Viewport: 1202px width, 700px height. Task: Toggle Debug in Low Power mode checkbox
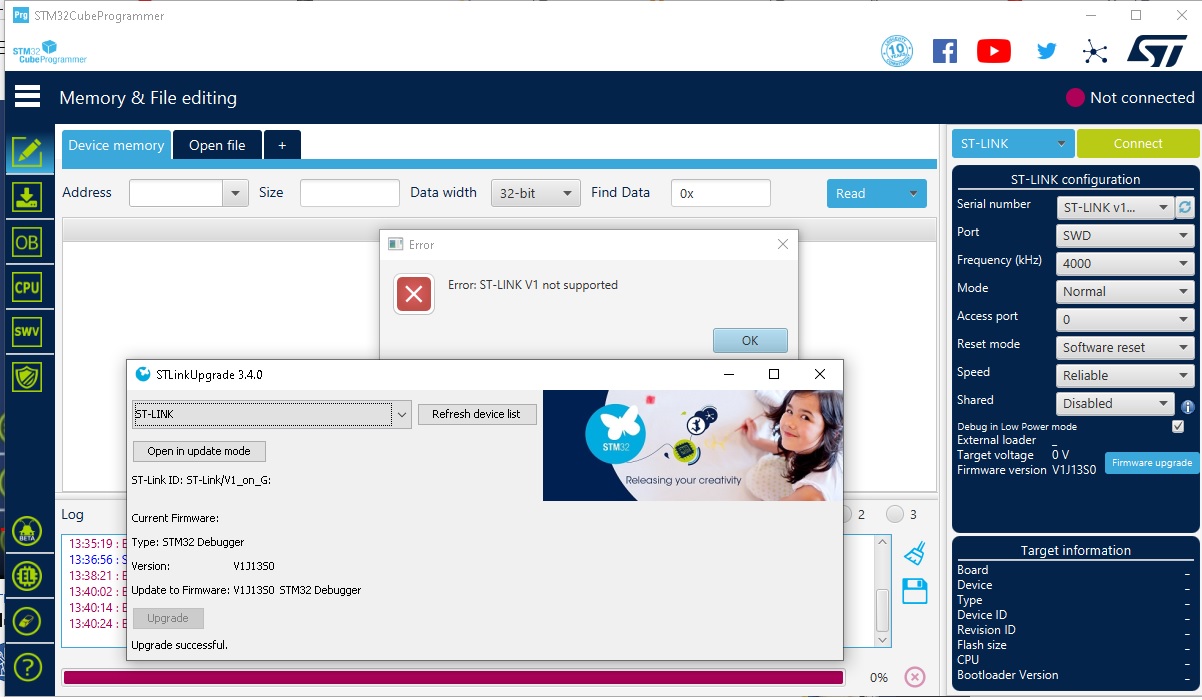pyautogui.click(x=1177, y=426)
